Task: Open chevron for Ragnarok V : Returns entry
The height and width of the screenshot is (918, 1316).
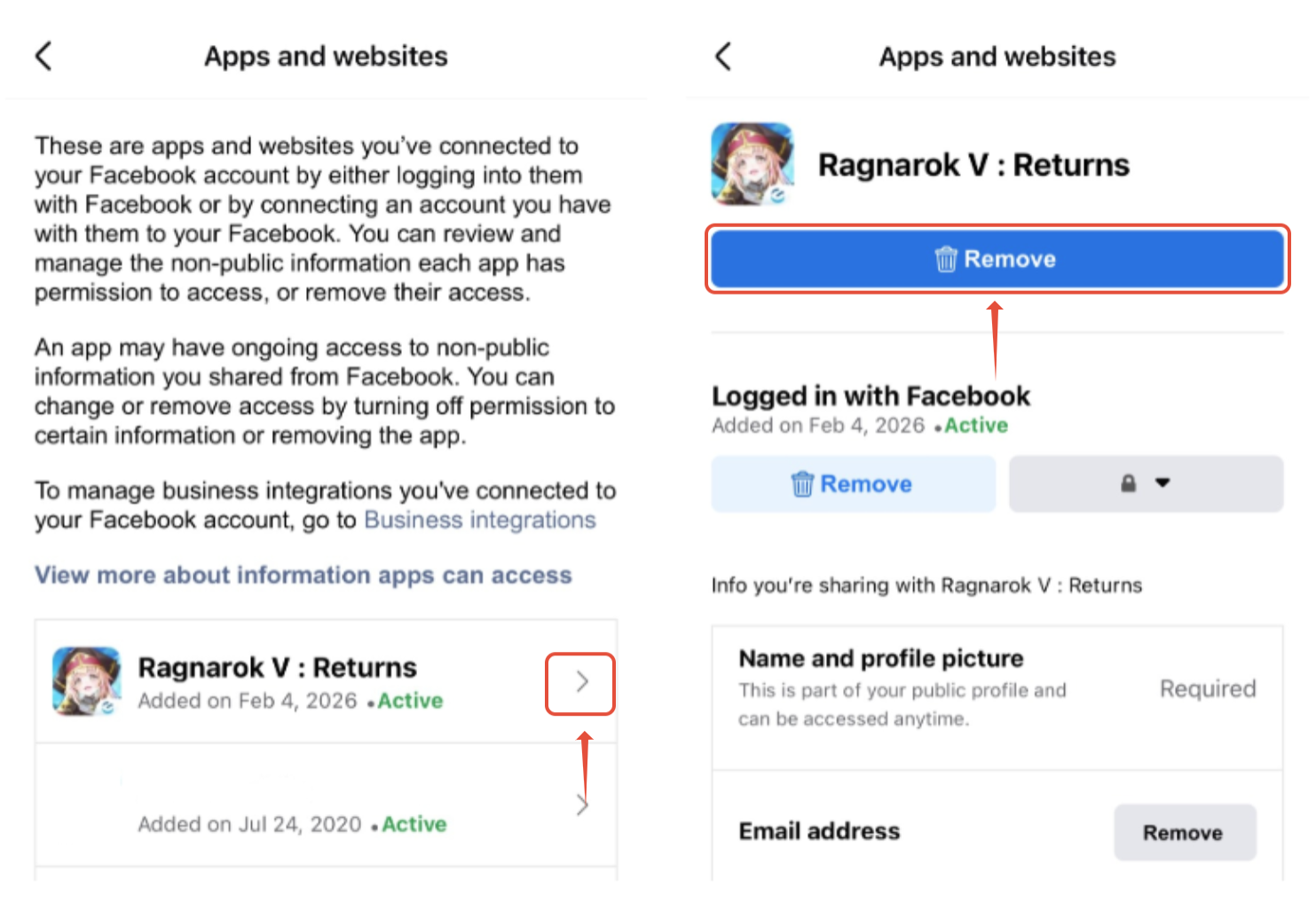Action: pyautogui.click(x=581, y=682)
